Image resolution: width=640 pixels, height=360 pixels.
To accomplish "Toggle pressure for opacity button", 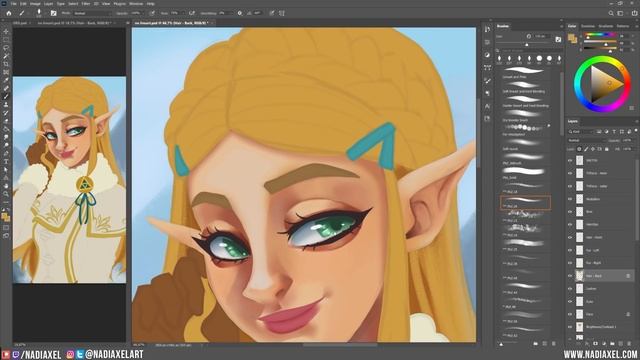I will click(152, 13).
